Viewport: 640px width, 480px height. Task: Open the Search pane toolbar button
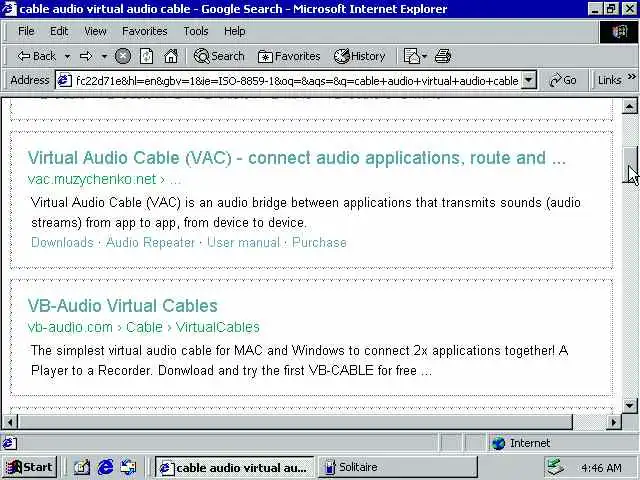tap(219, 56)
